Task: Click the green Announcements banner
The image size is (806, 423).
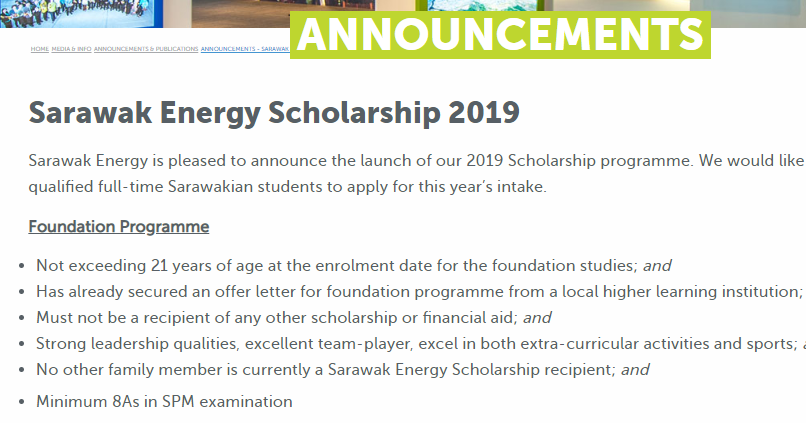Action: [500, 35]
